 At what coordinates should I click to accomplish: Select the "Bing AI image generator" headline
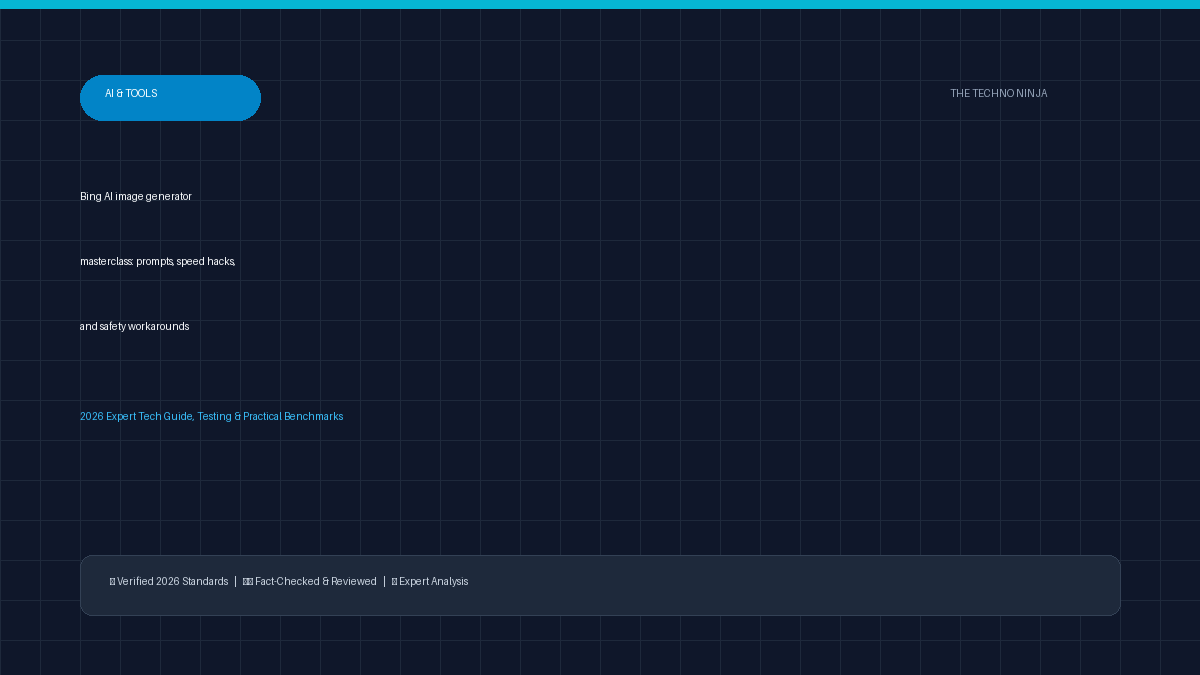pos(136,197)
